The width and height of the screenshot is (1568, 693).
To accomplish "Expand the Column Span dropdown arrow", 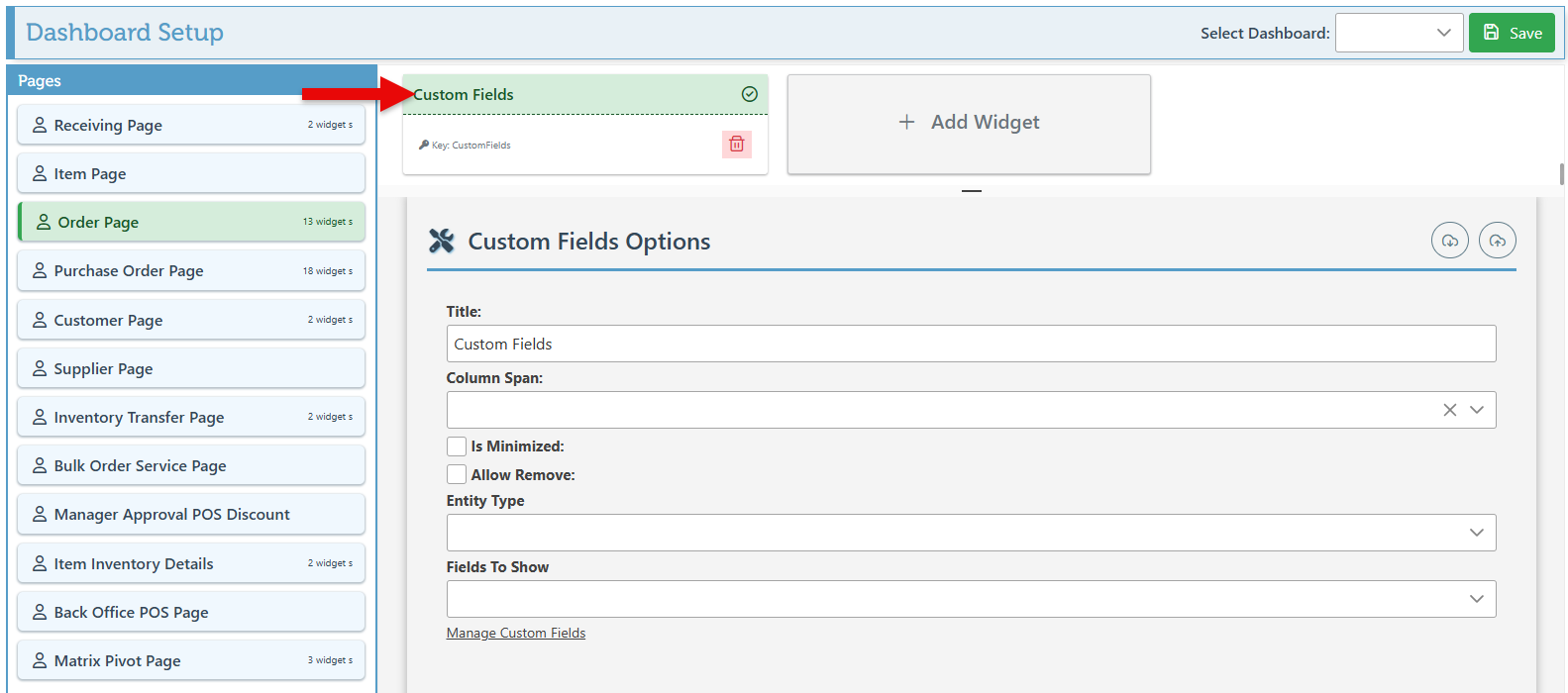I will click(x=1476, y=410).
